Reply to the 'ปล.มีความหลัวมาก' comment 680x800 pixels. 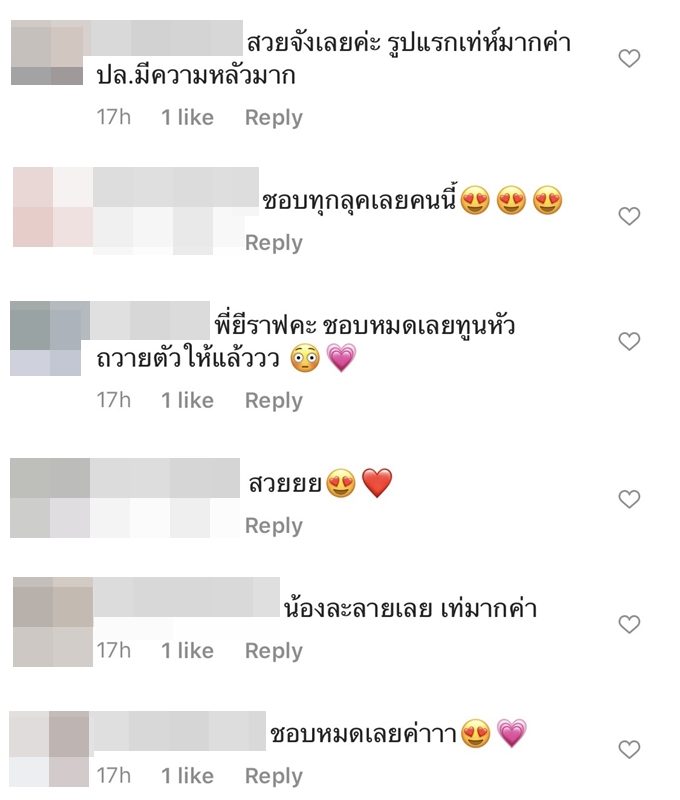point(274,118)
